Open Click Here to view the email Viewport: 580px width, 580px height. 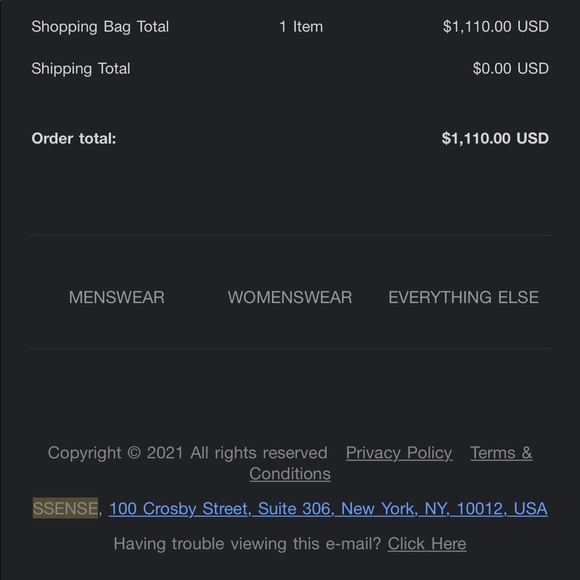427,544
